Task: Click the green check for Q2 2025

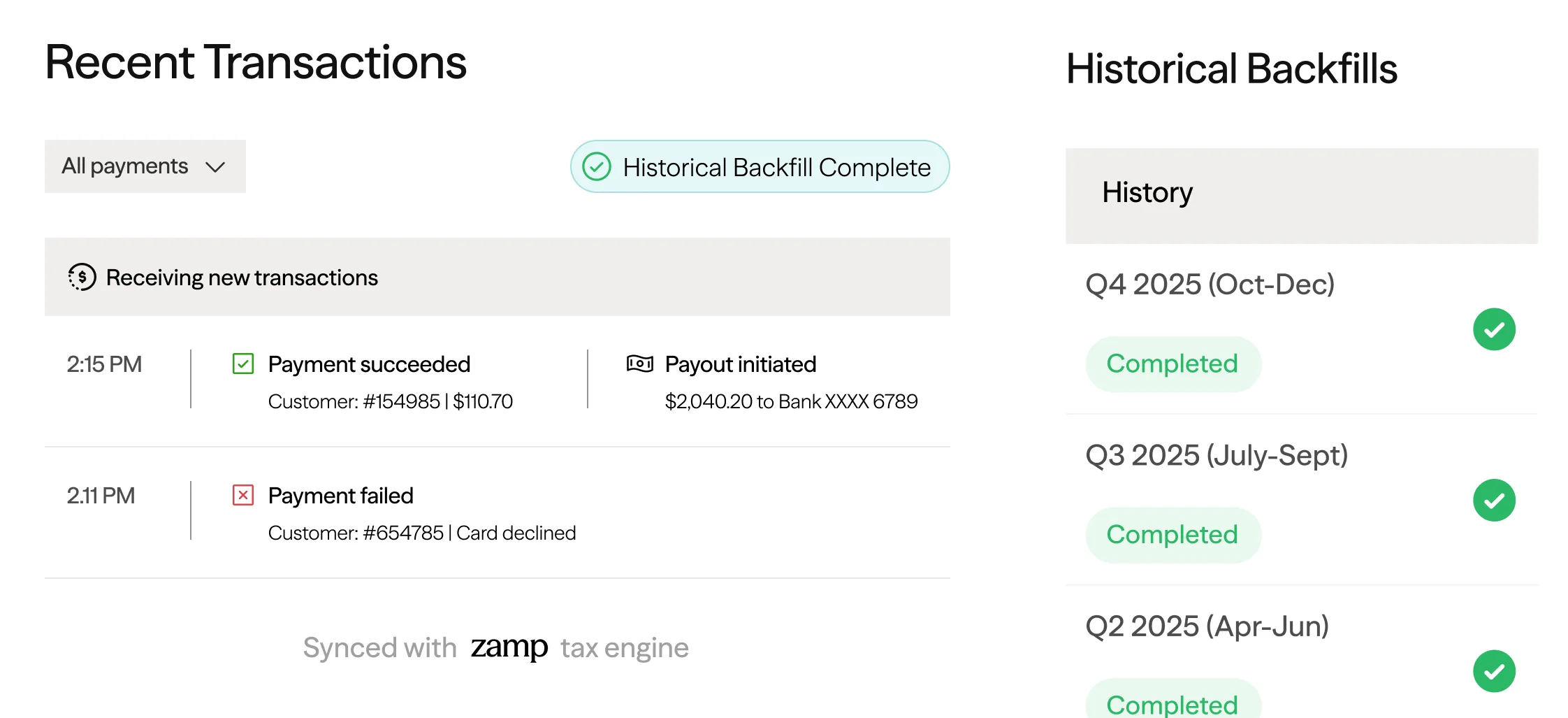Action: point(1494,671)
